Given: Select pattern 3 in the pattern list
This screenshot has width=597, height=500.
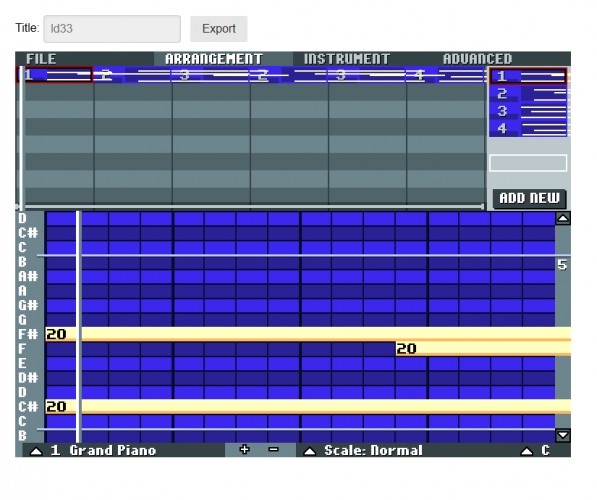Looking at the screenshot, I should (528, 111).
